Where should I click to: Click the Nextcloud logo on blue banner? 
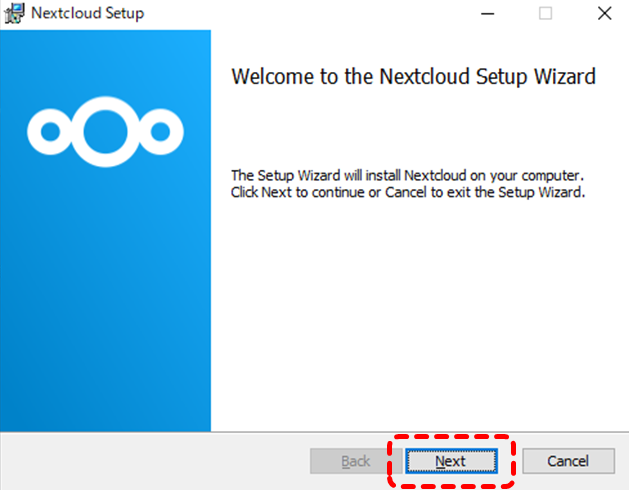106,132
